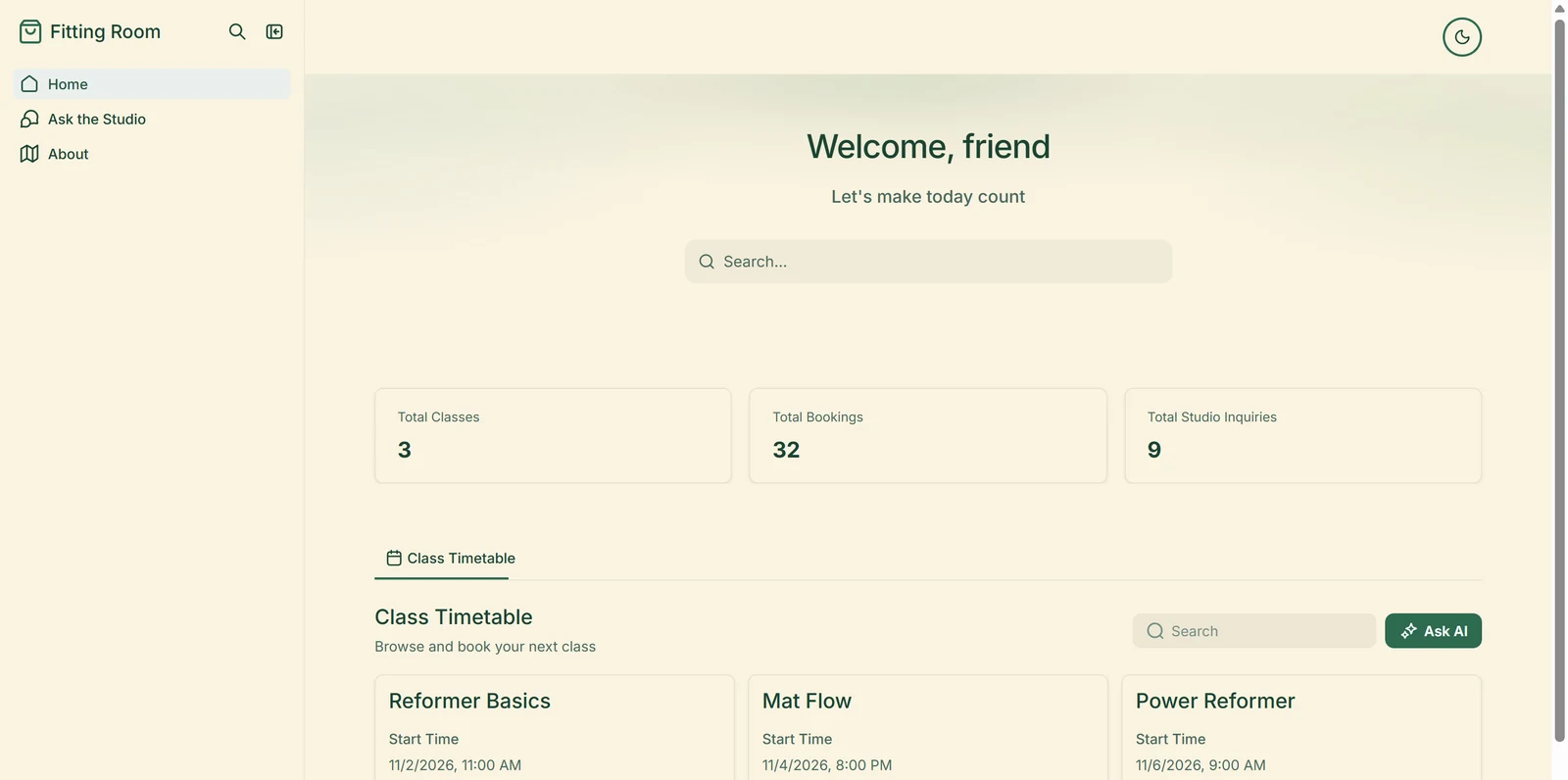Viewport: 1568px width, 780px height.
Task: Go to Home in sidebar
Action: point(152,84)
